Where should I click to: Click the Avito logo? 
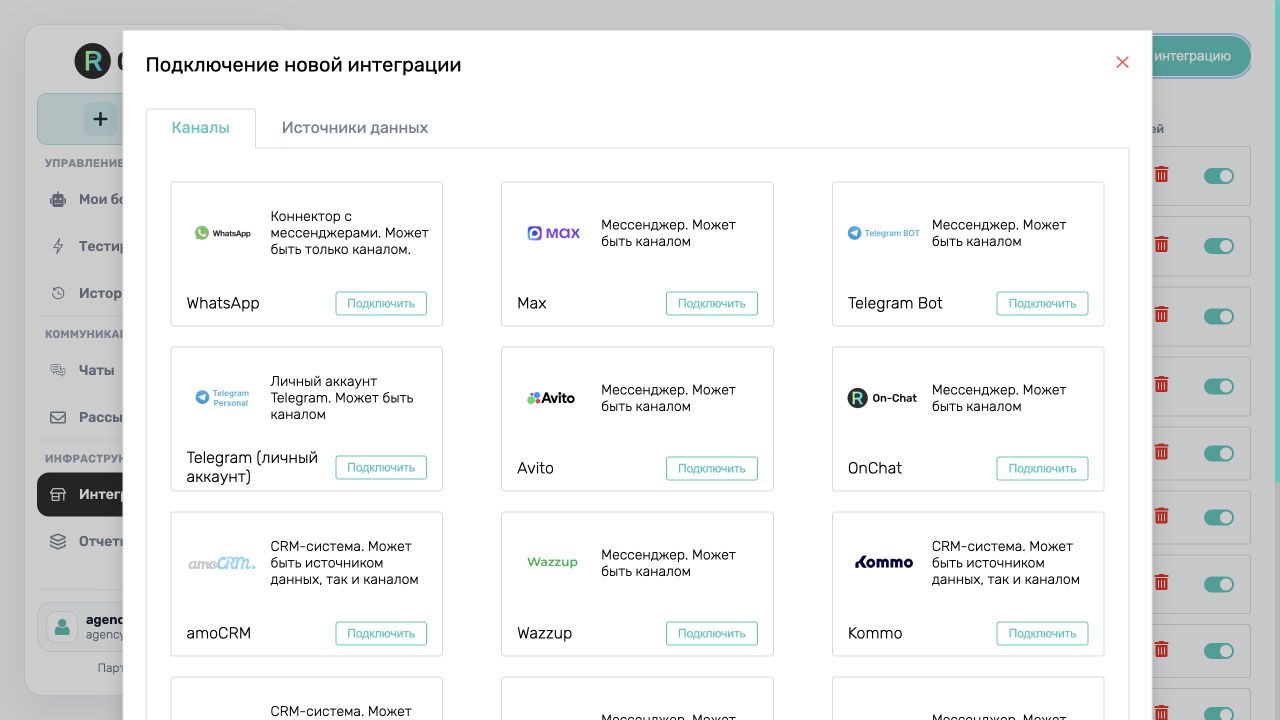pos(551,398)
